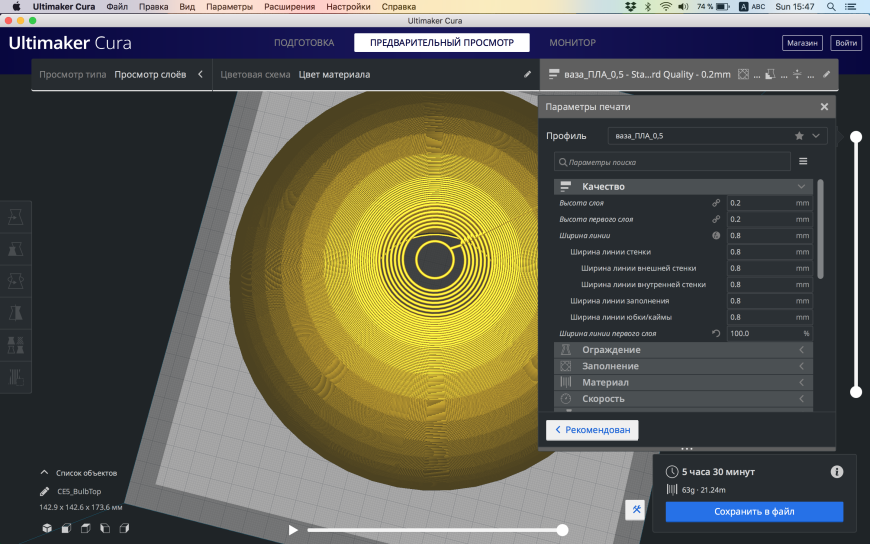Click adhesion icon in settings summary bar
The image size is (870, 544).
pyautogui.click(x=797, y=74)
